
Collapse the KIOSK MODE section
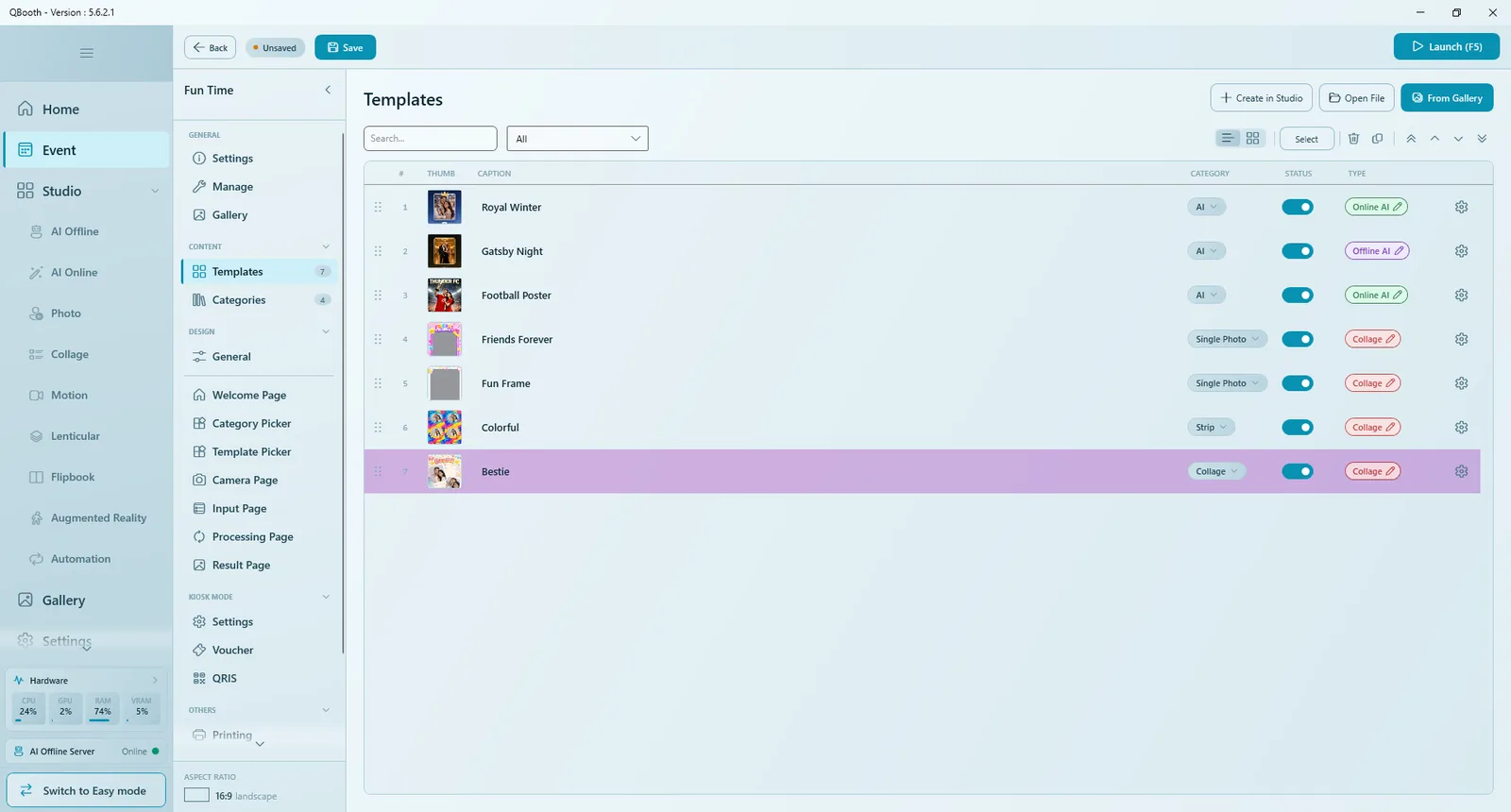(x=326, y=597)
